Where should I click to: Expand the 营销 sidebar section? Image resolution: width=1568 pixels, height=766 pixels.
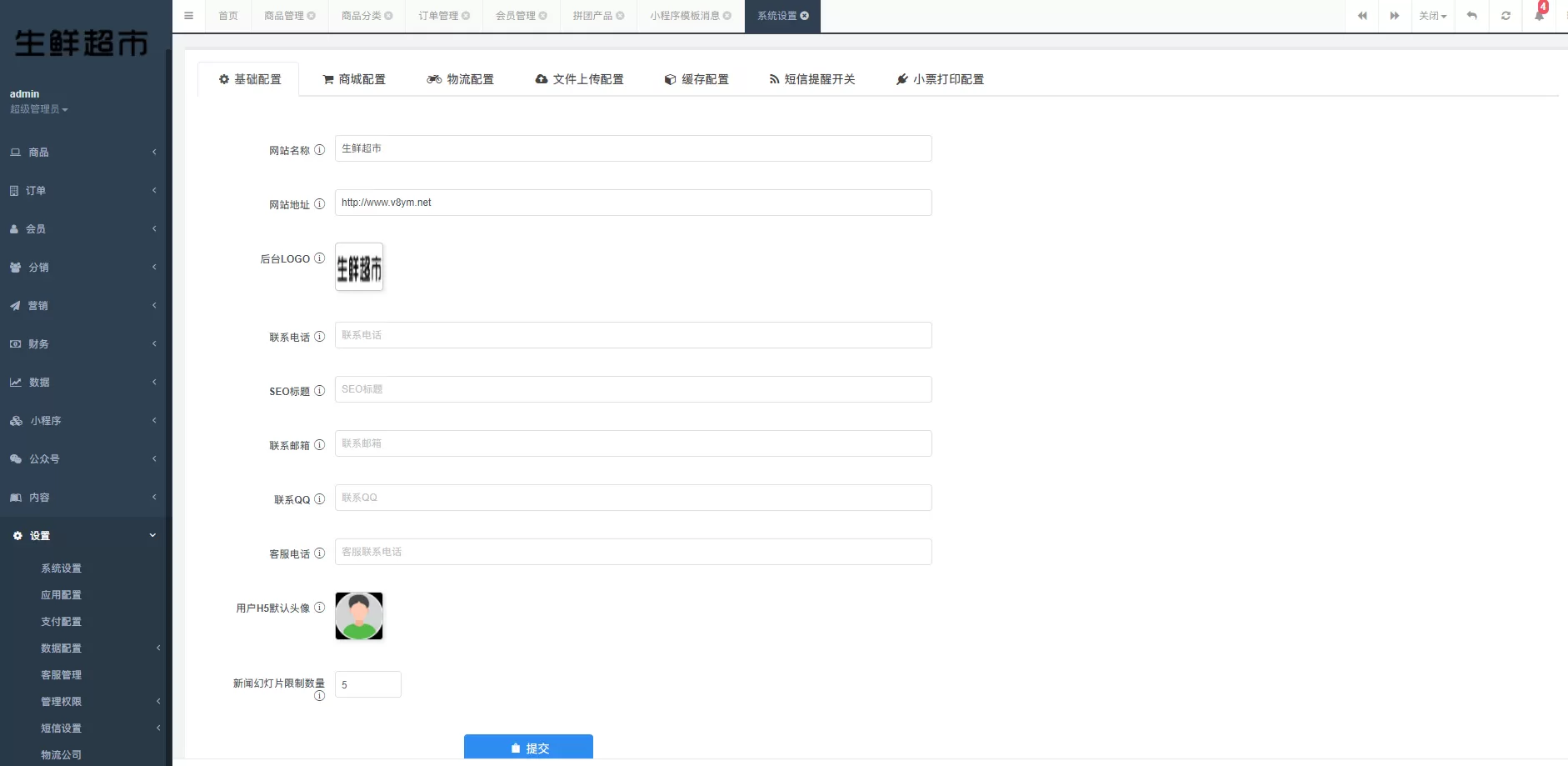[83, 306]
